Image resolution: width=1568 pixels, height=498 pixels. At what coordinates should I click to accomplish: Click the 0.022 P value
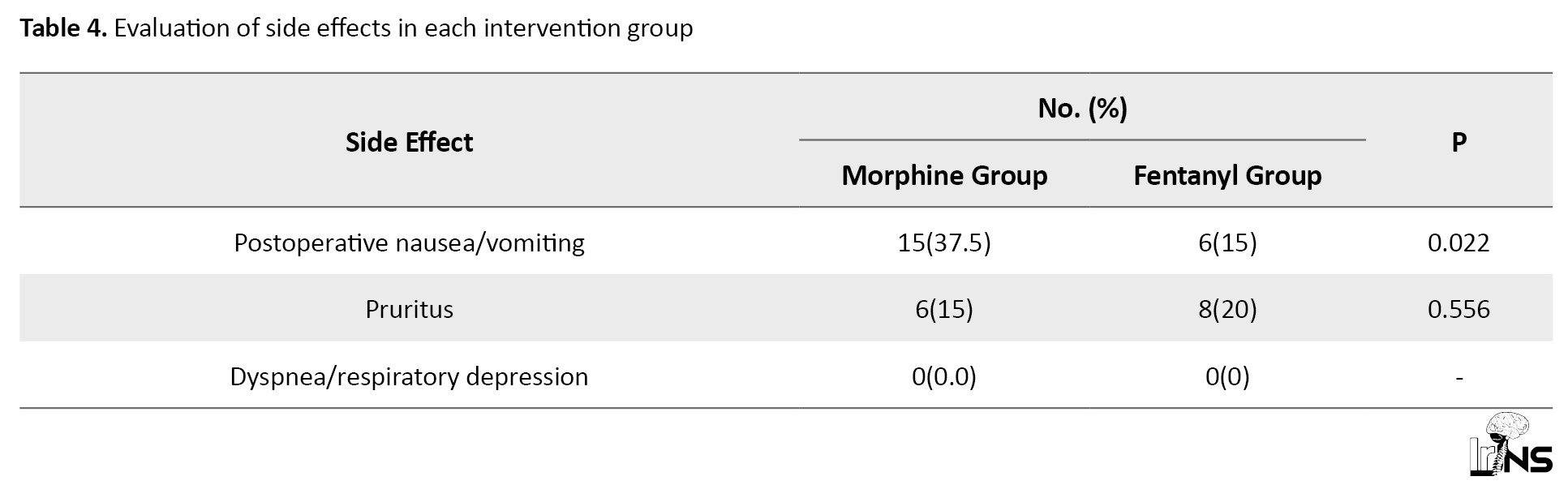(x=1458, y=243)
